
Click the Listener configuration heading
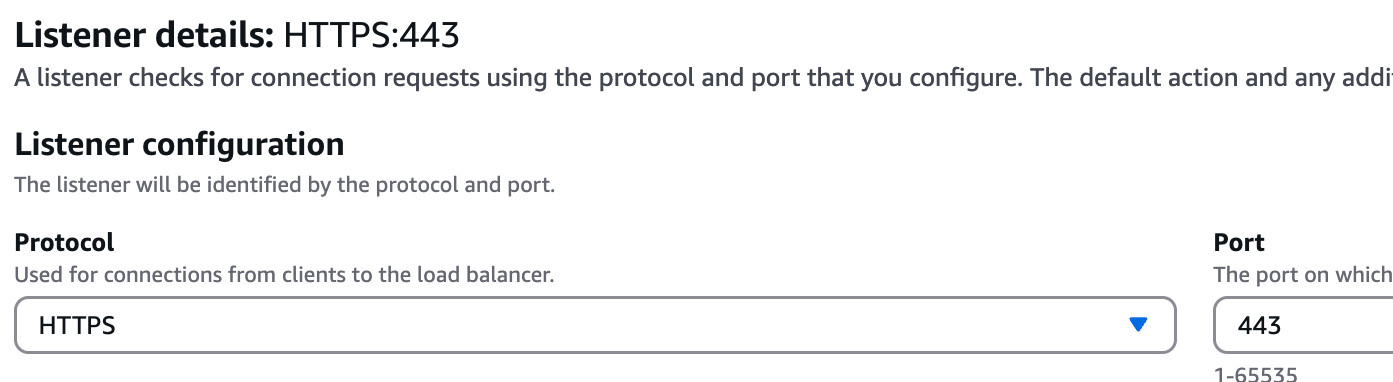tap(180, 145)
